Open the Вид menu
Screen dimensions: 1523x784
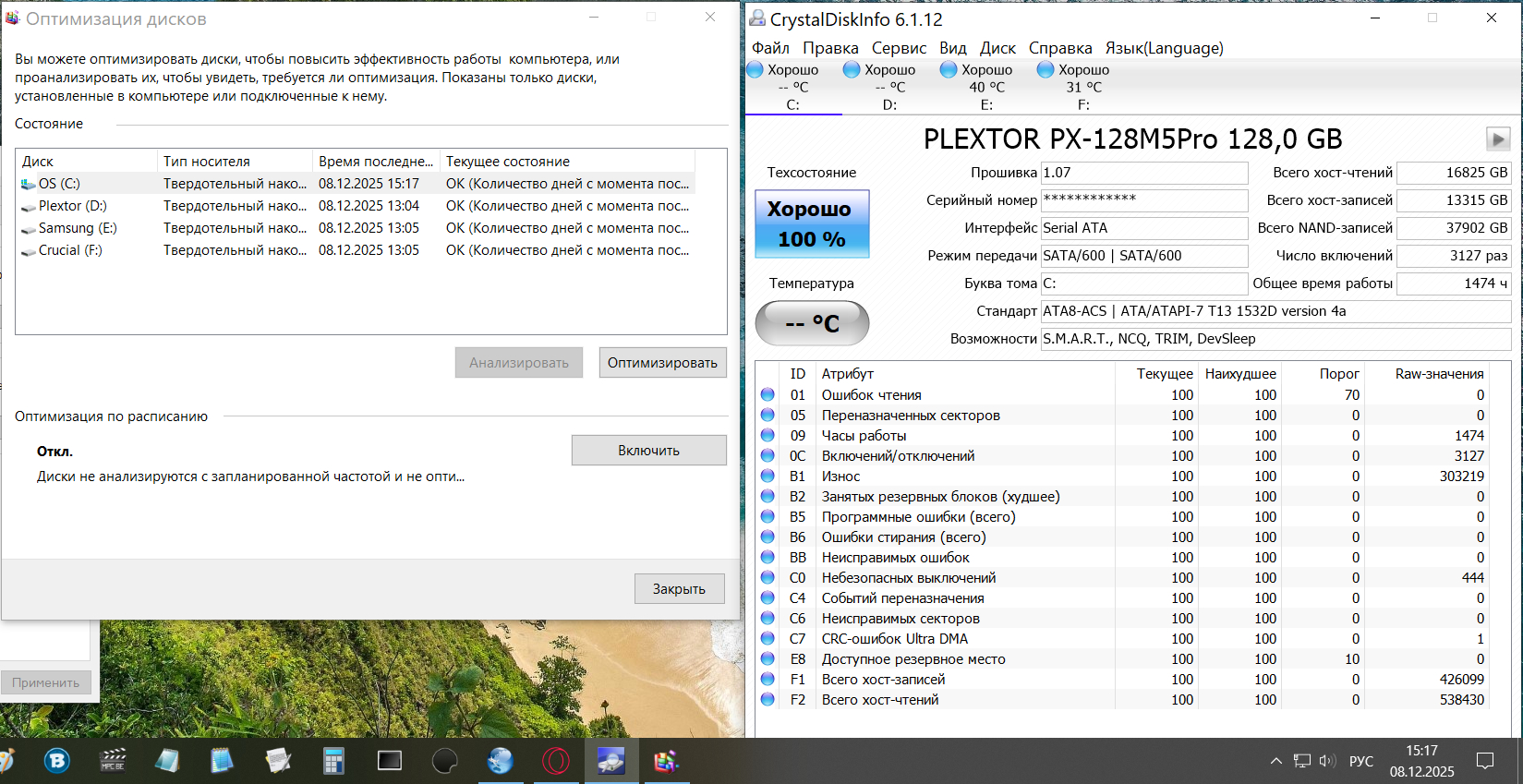pos(953,48)
